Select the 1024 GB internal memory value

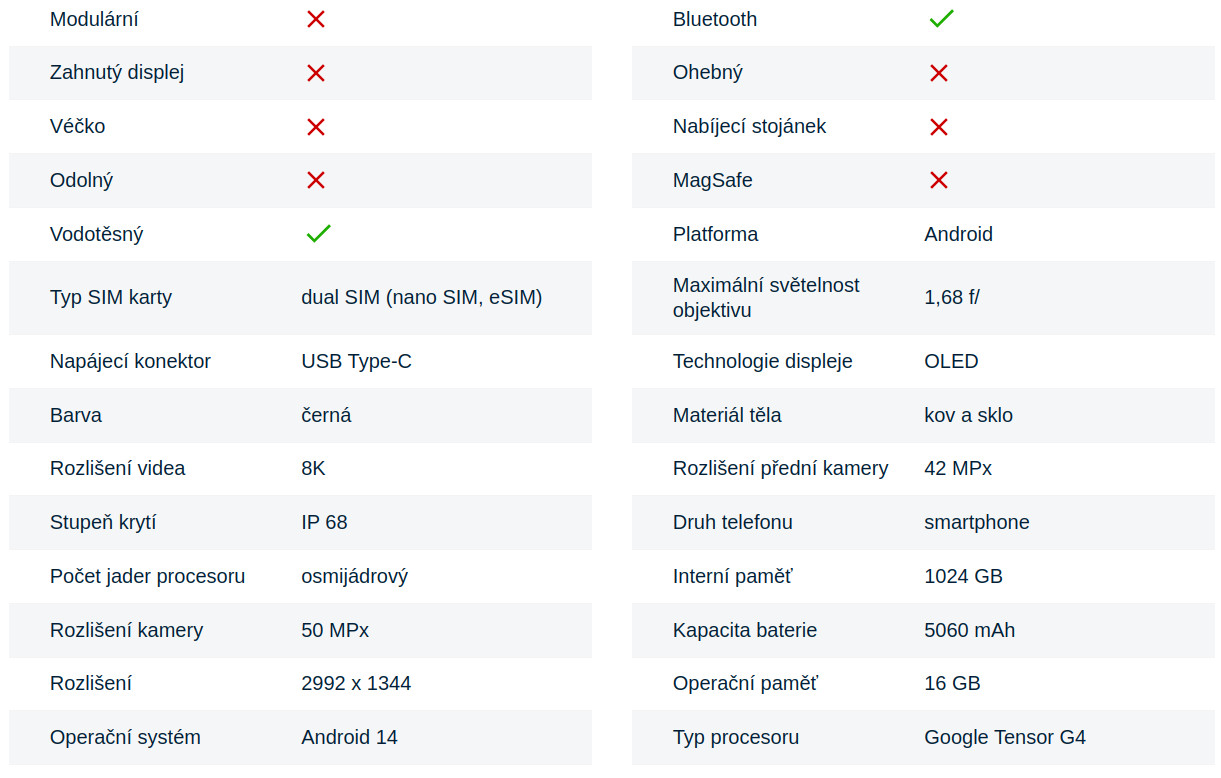[x=963, y=576]
